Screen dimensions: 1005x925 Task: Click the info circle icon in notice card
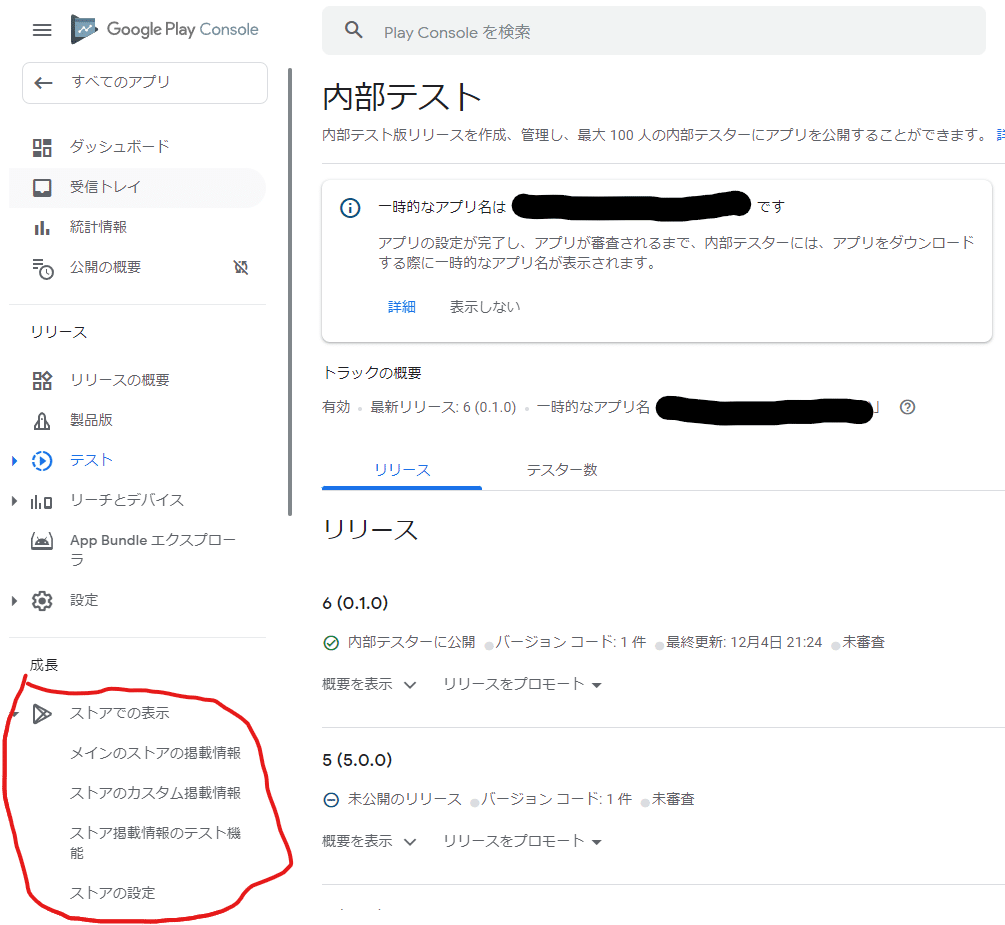350,208
